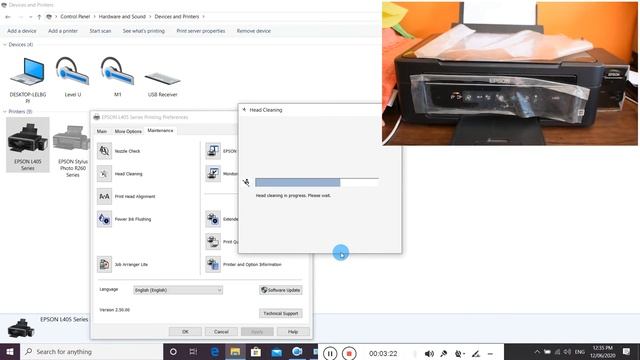This screenshot has height=360, width=640.
Task: Click the Help button
Action: [293, 331]
